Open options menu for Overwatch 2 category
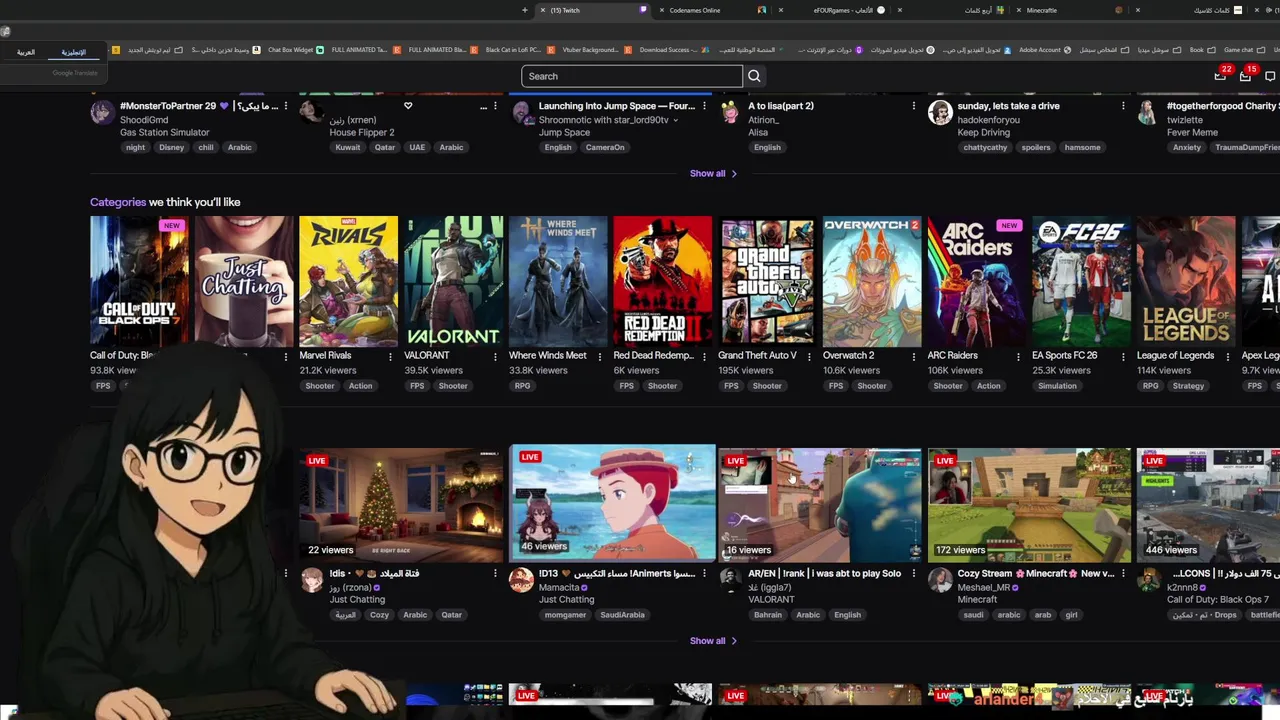 point(914,356)
